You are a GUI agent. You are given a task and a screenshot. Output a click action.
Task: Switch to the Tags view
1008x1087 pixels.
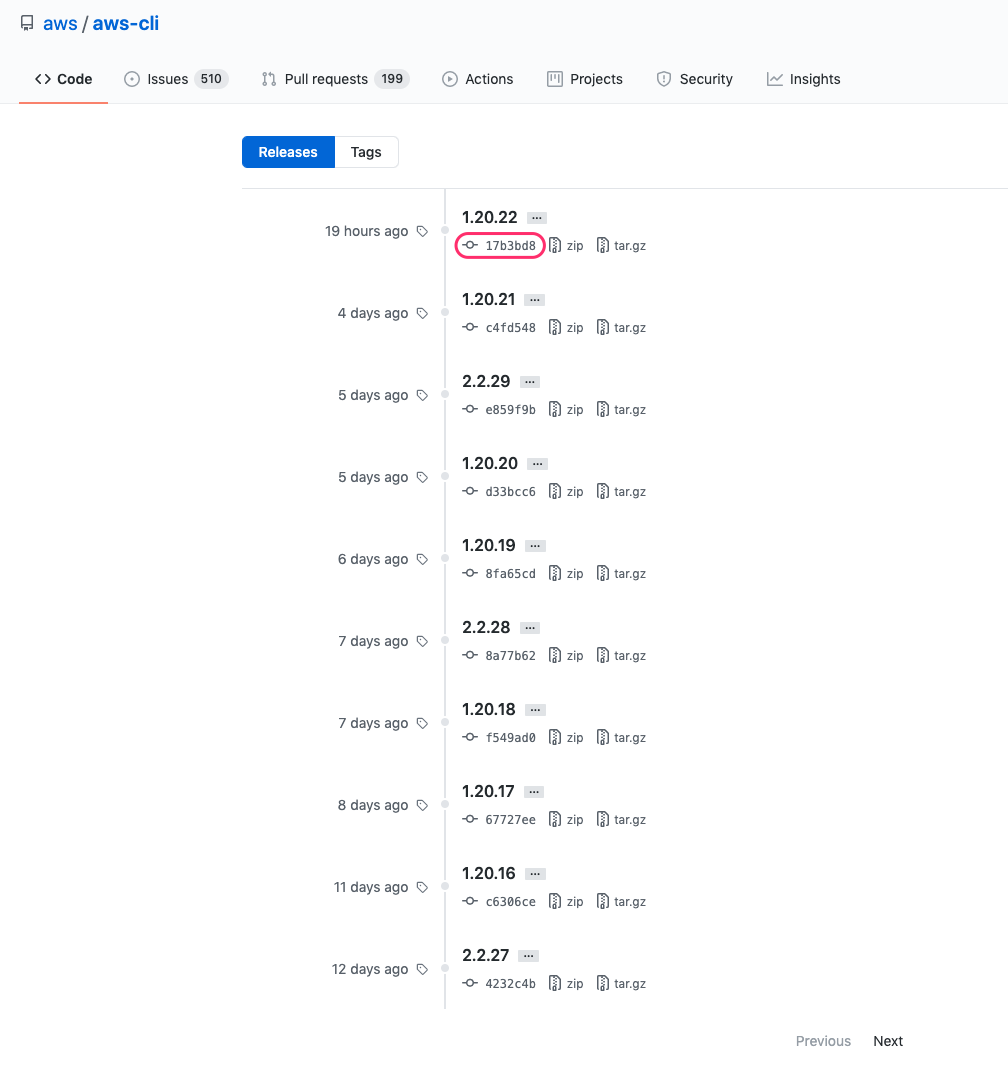pyautogui.click(x=365, y=151)
